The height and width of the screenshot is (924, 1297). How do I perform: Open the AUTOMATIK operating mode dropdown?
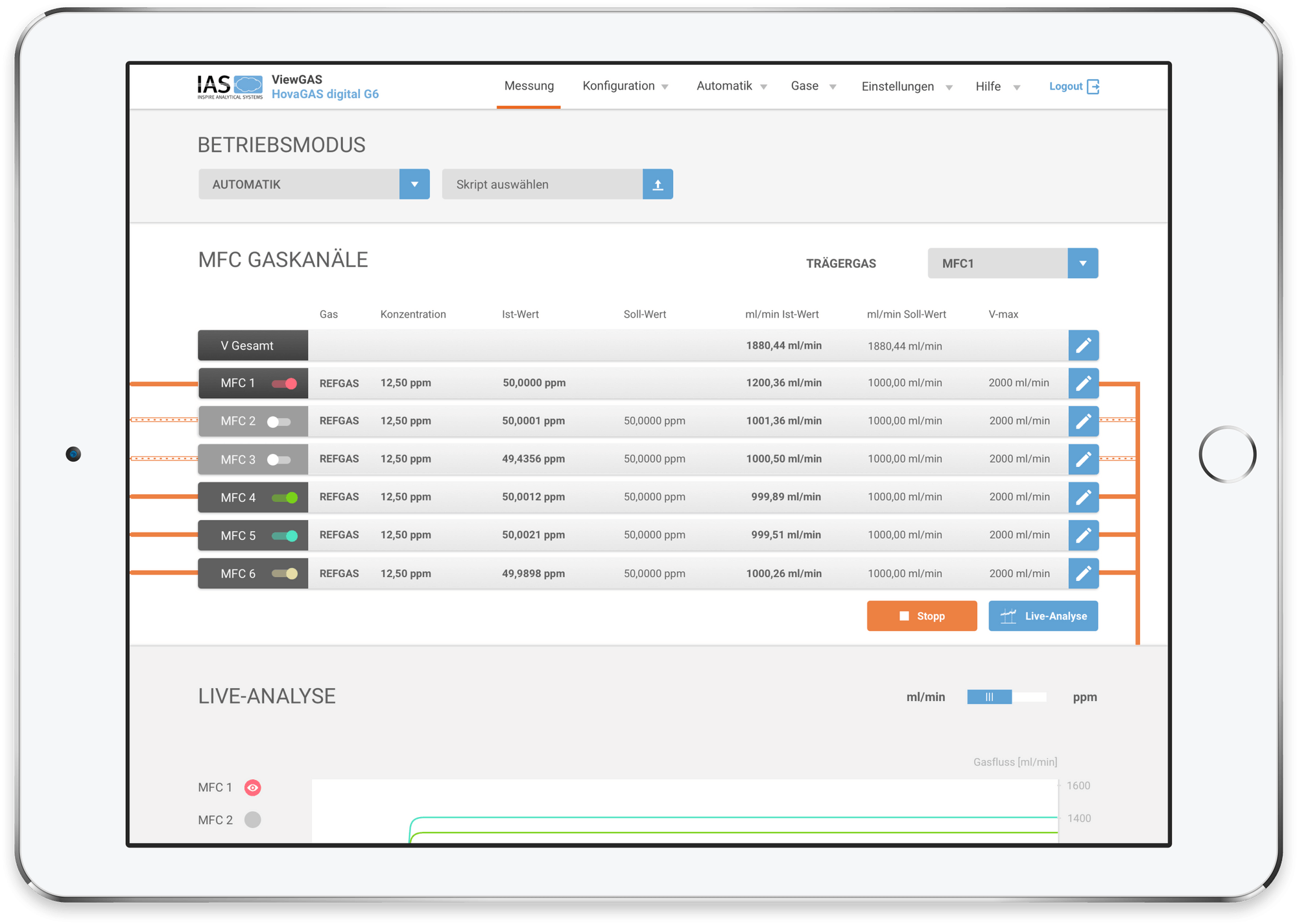coord(414,185)
